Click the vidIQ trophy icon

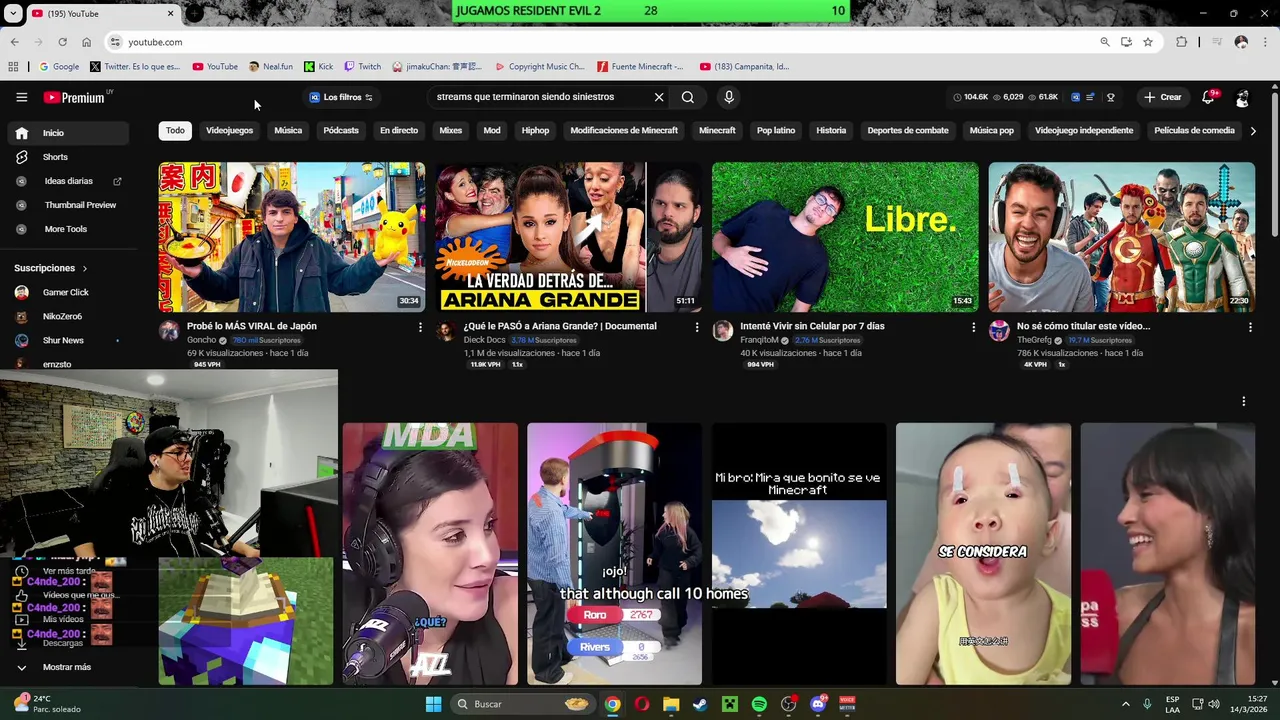click(x=1110, y=97)
